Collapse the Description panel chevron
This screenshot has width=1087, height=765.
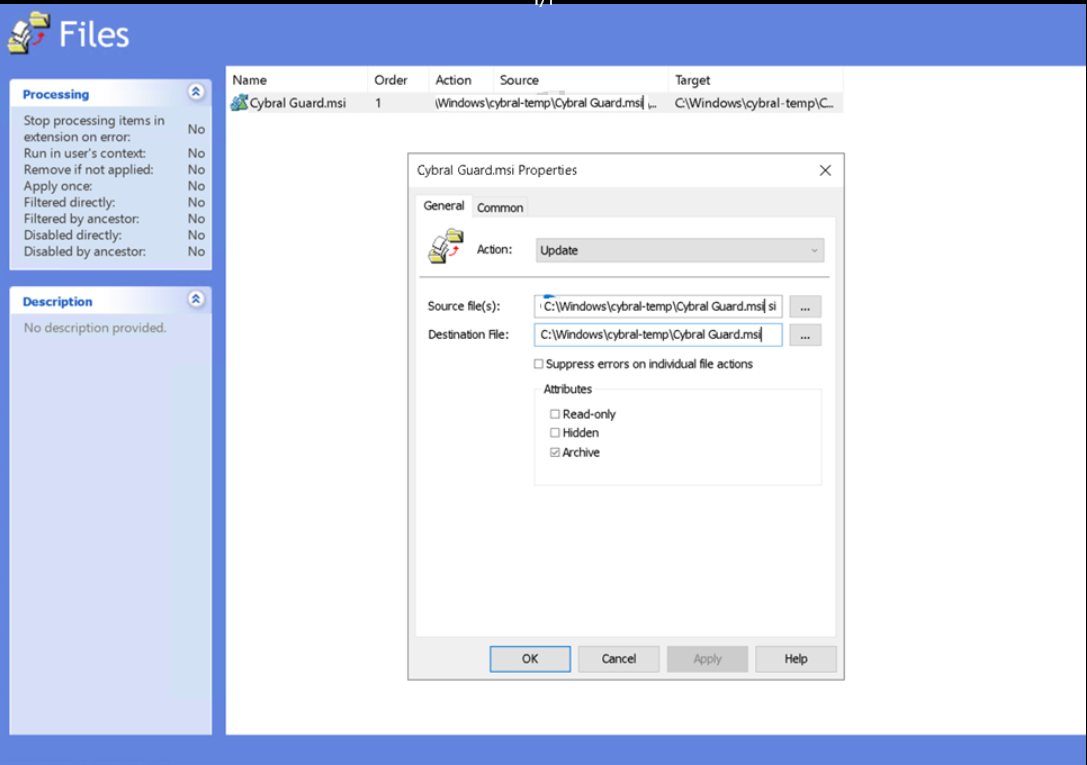coord(196,300)
